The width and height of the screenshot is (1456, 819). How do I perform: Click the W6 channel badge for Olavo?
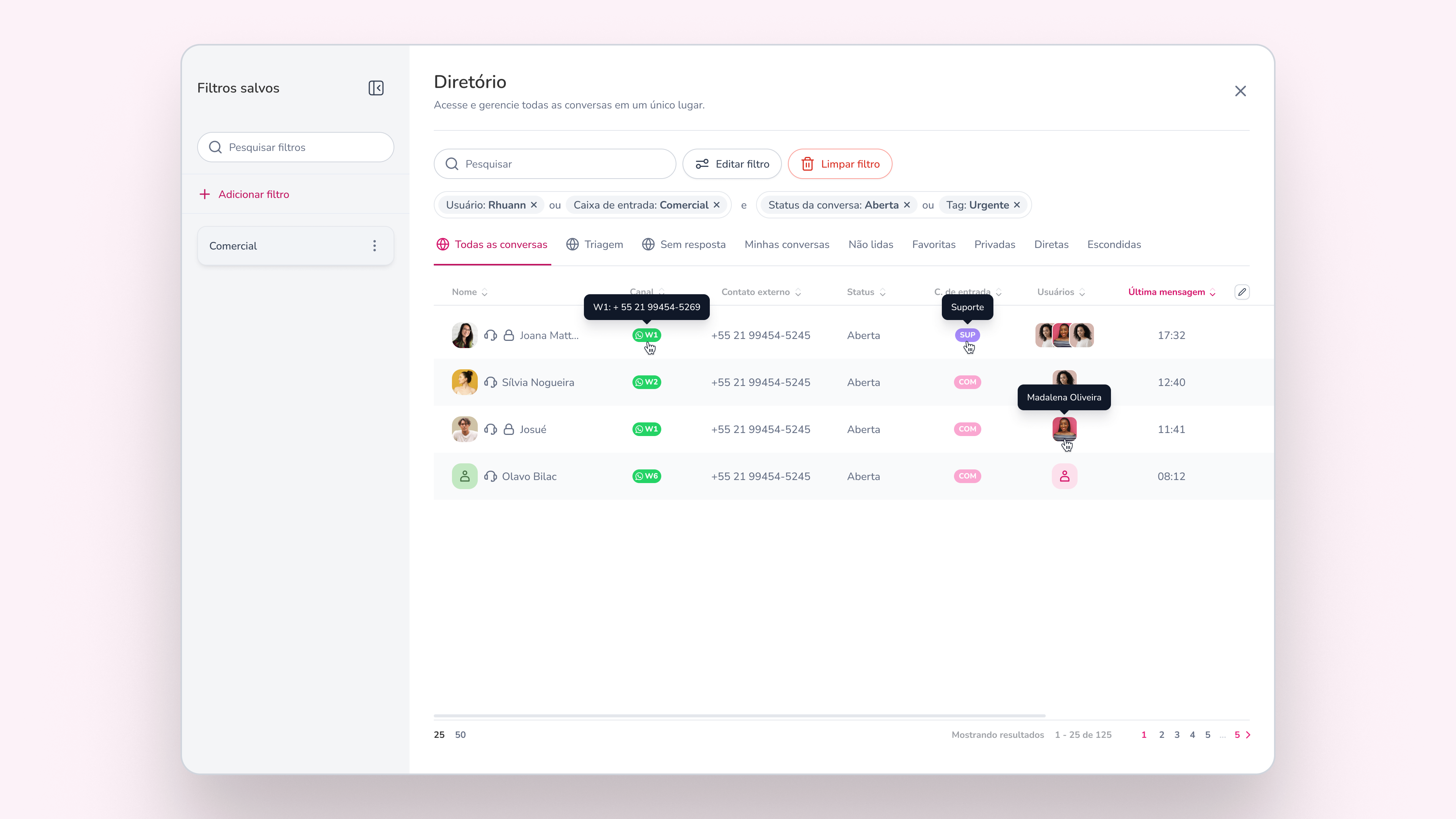(646, 476)
